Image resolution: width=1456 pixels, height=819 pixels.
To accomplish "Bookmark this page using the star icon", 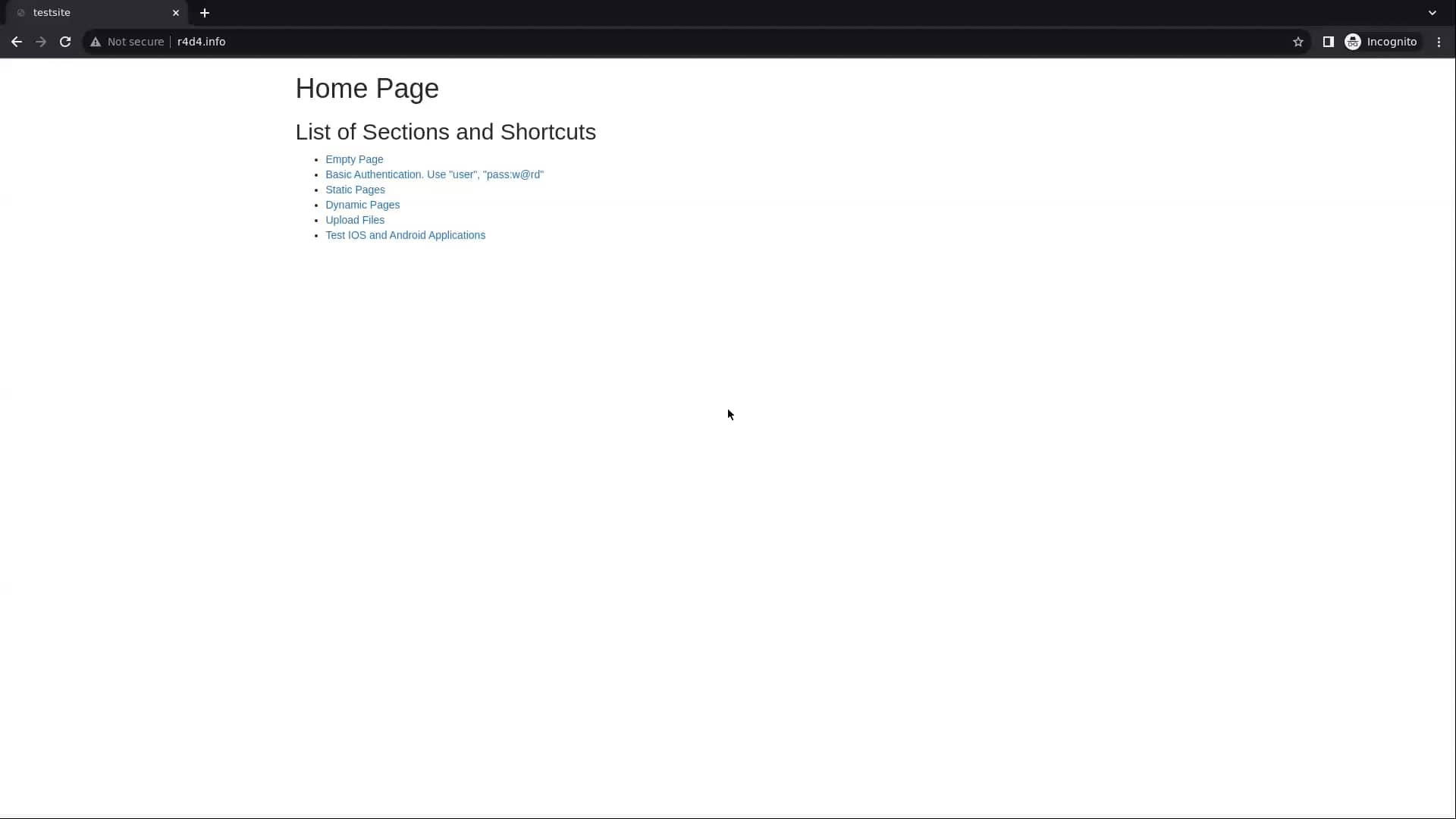I will tap(1298, 42).
